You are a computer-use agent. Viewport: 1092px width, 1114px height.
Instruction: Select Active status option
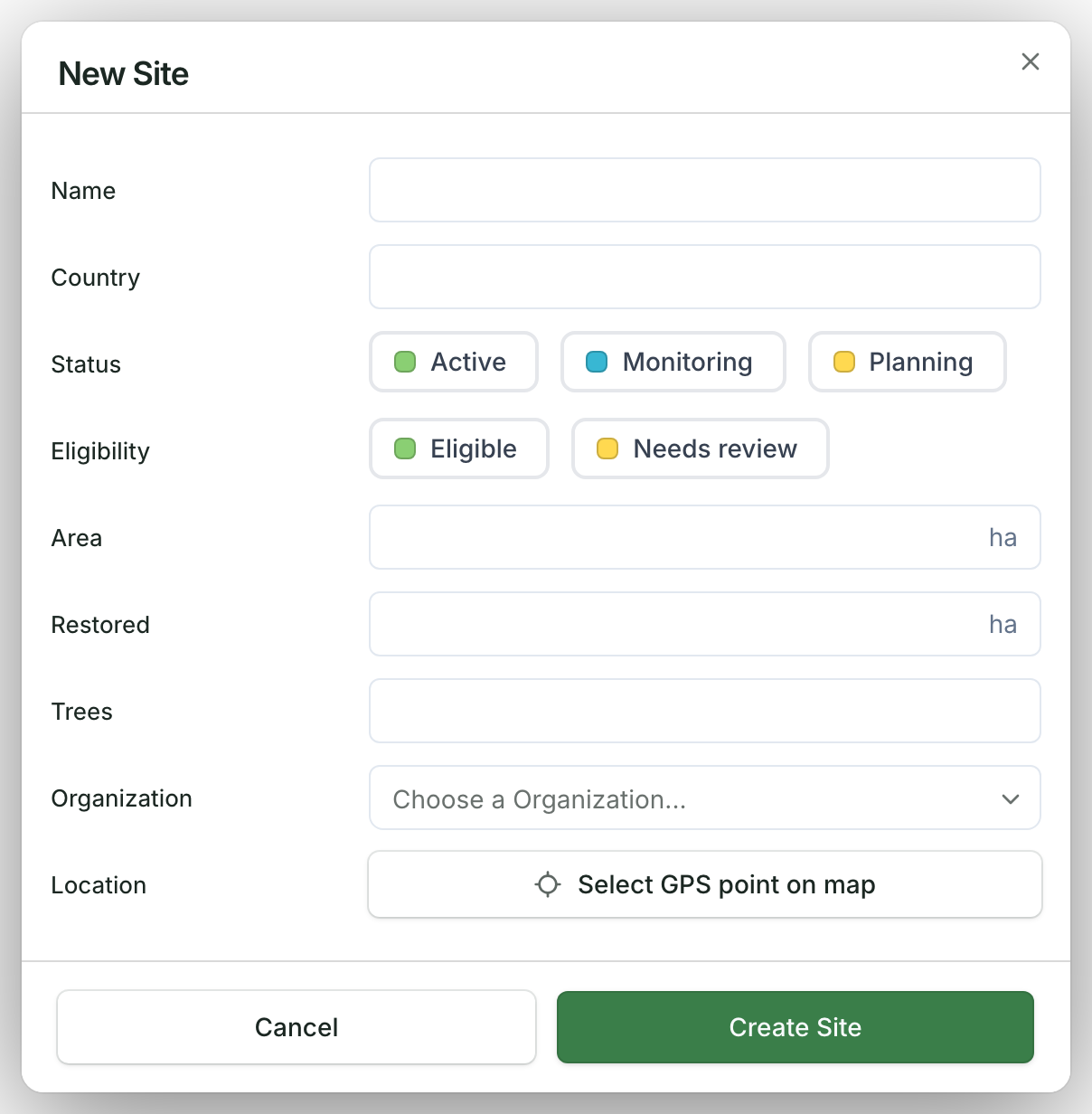454,362
